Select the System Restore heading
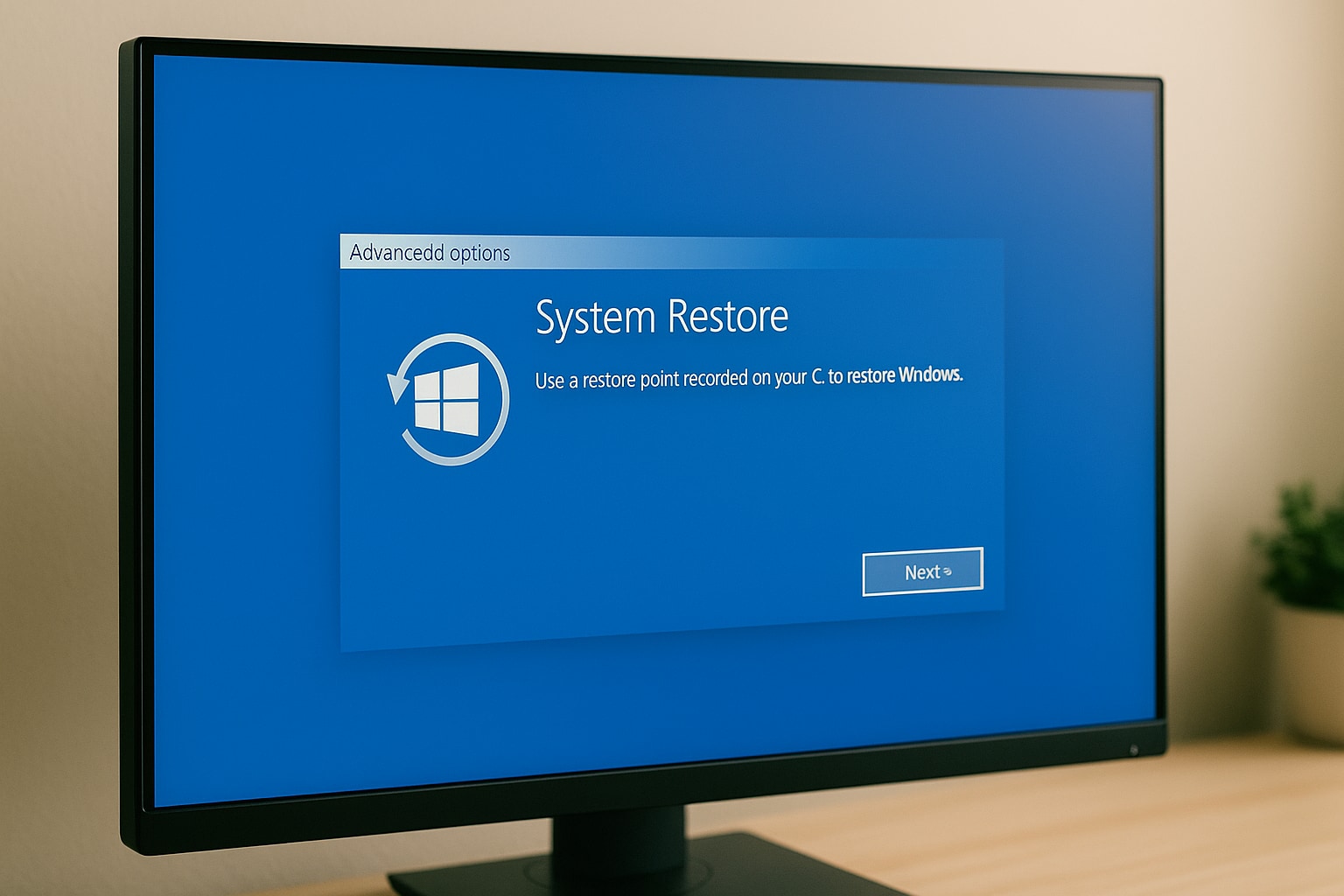Viewport: 1344px width, 896px height. click(661, 317)
